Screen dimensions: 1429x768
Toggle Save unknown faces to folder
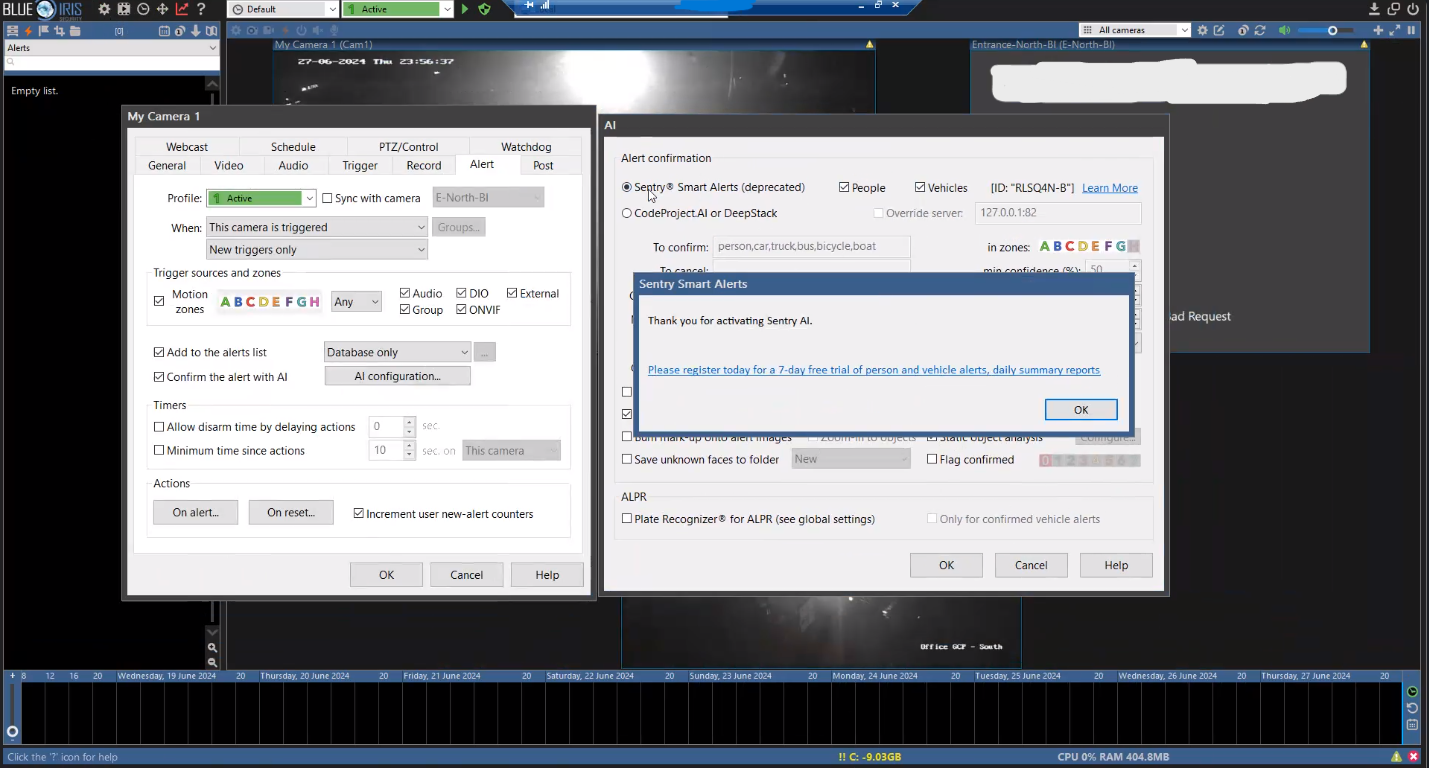tap(627, 460)
